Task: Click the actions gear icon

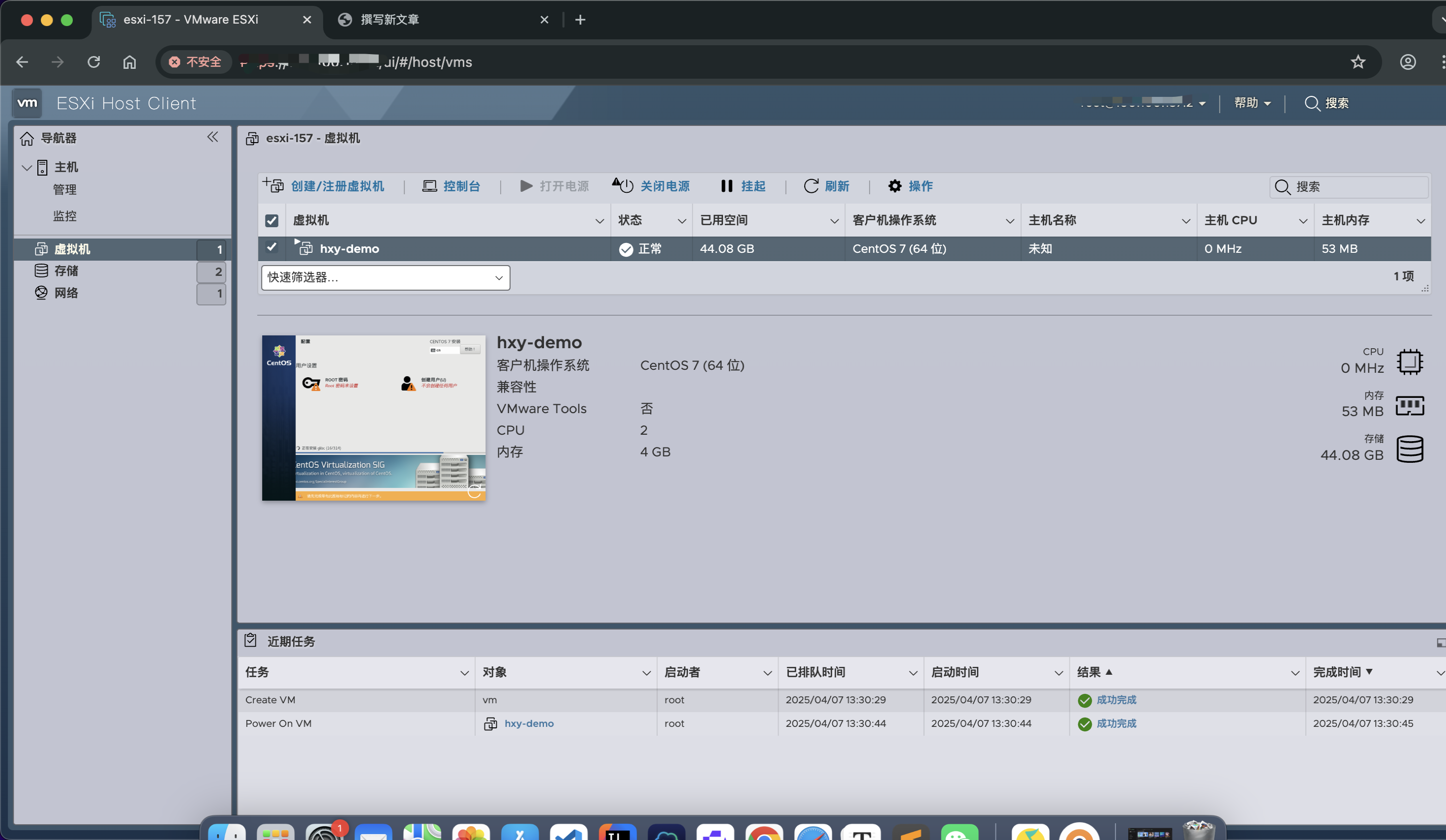Action: tap(895, 186)
